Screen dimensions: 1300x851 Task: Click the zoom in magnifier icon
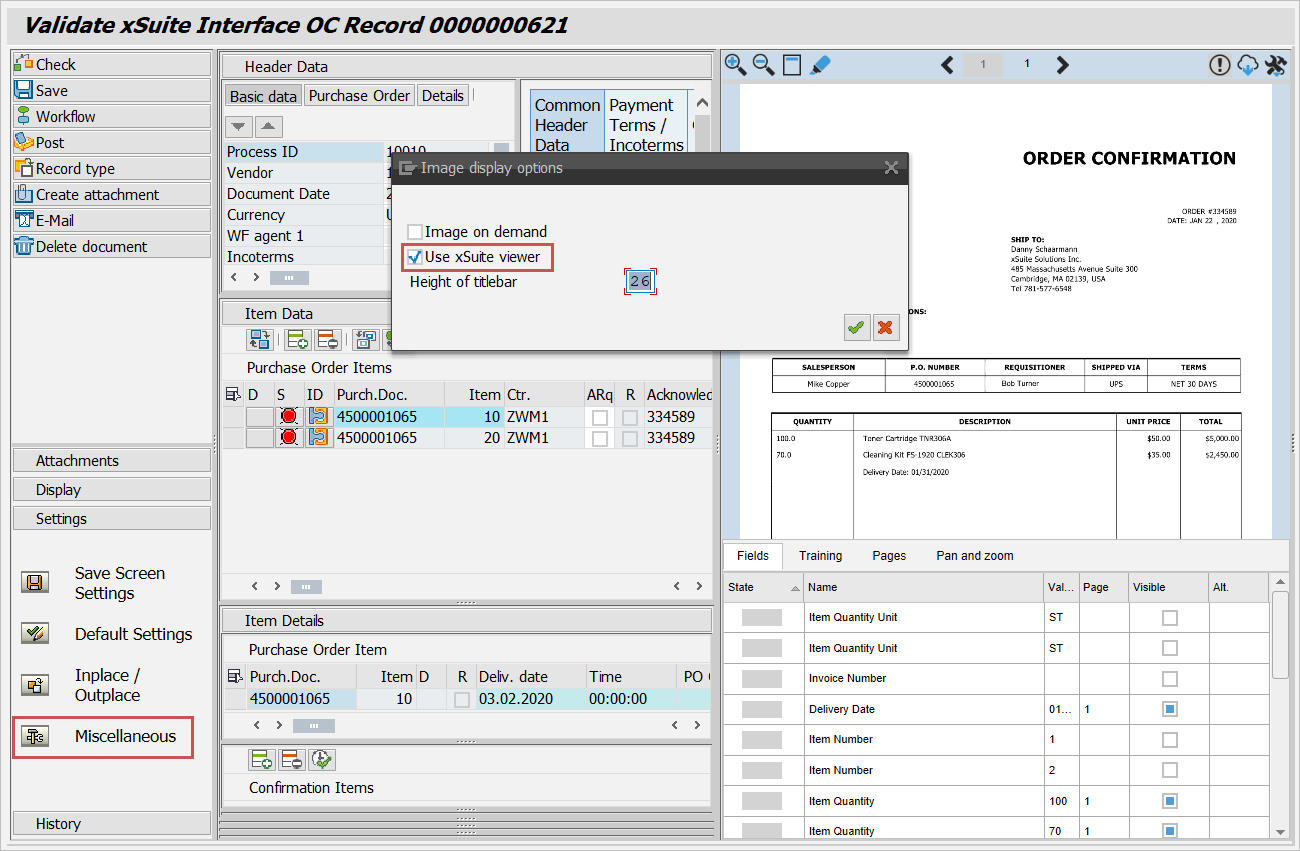click(x=735, y=65)
